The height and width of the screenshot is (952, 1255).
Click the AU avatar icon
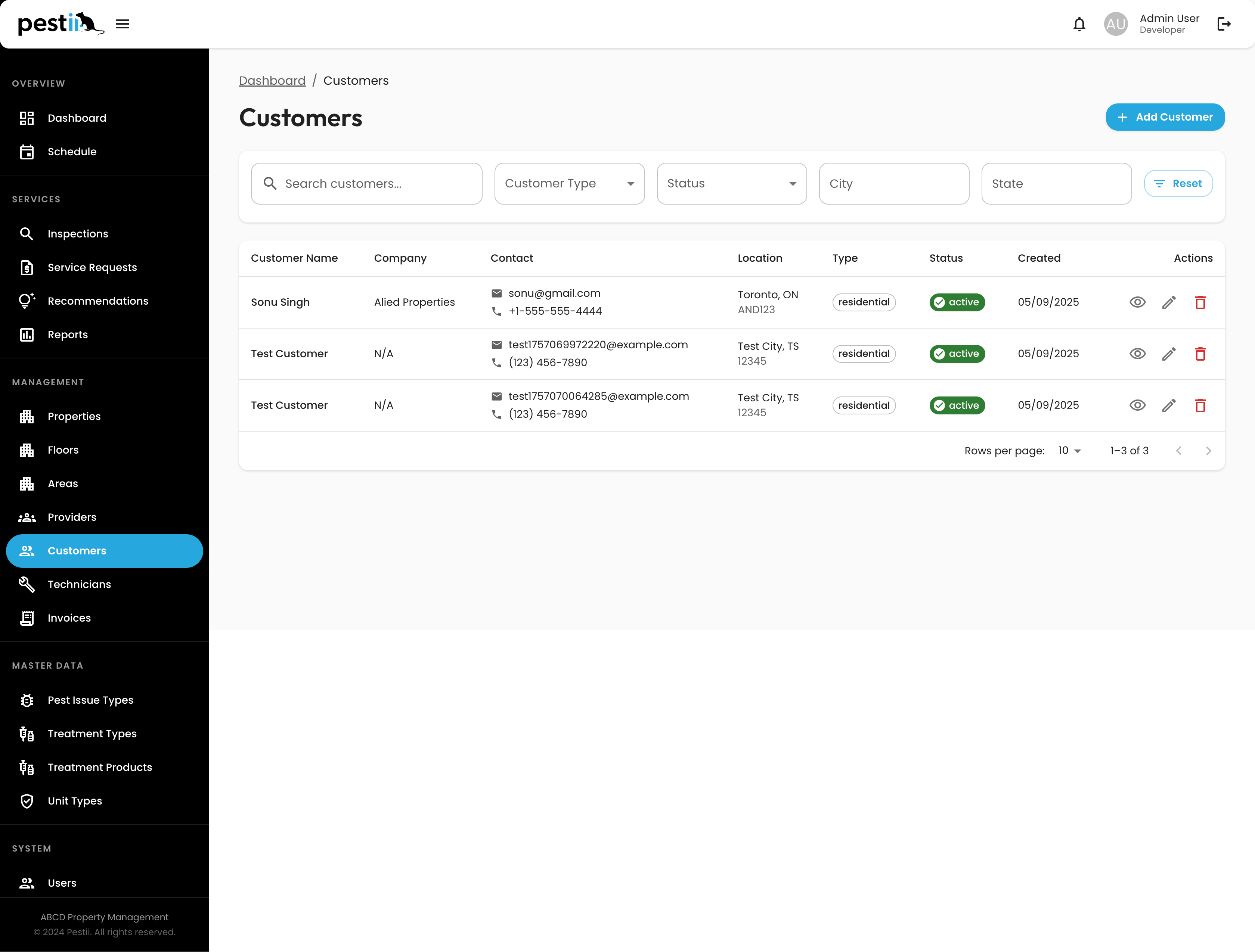(1115, 24)
